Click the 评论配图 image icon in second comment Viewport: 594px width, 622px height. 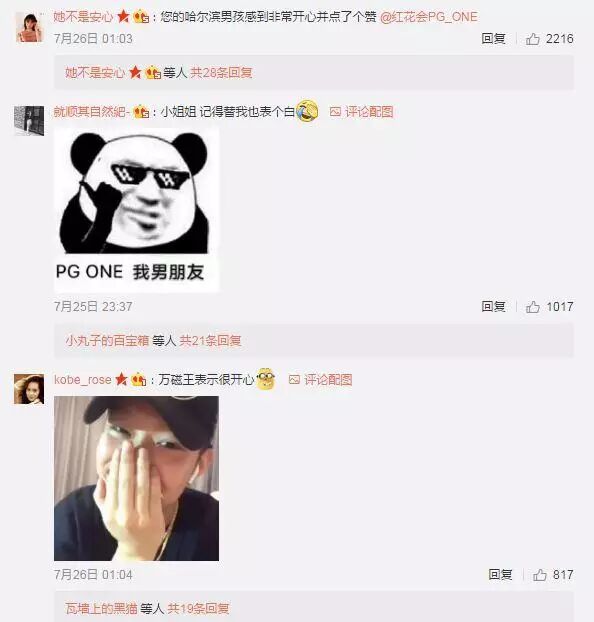[x=335, y=112]
